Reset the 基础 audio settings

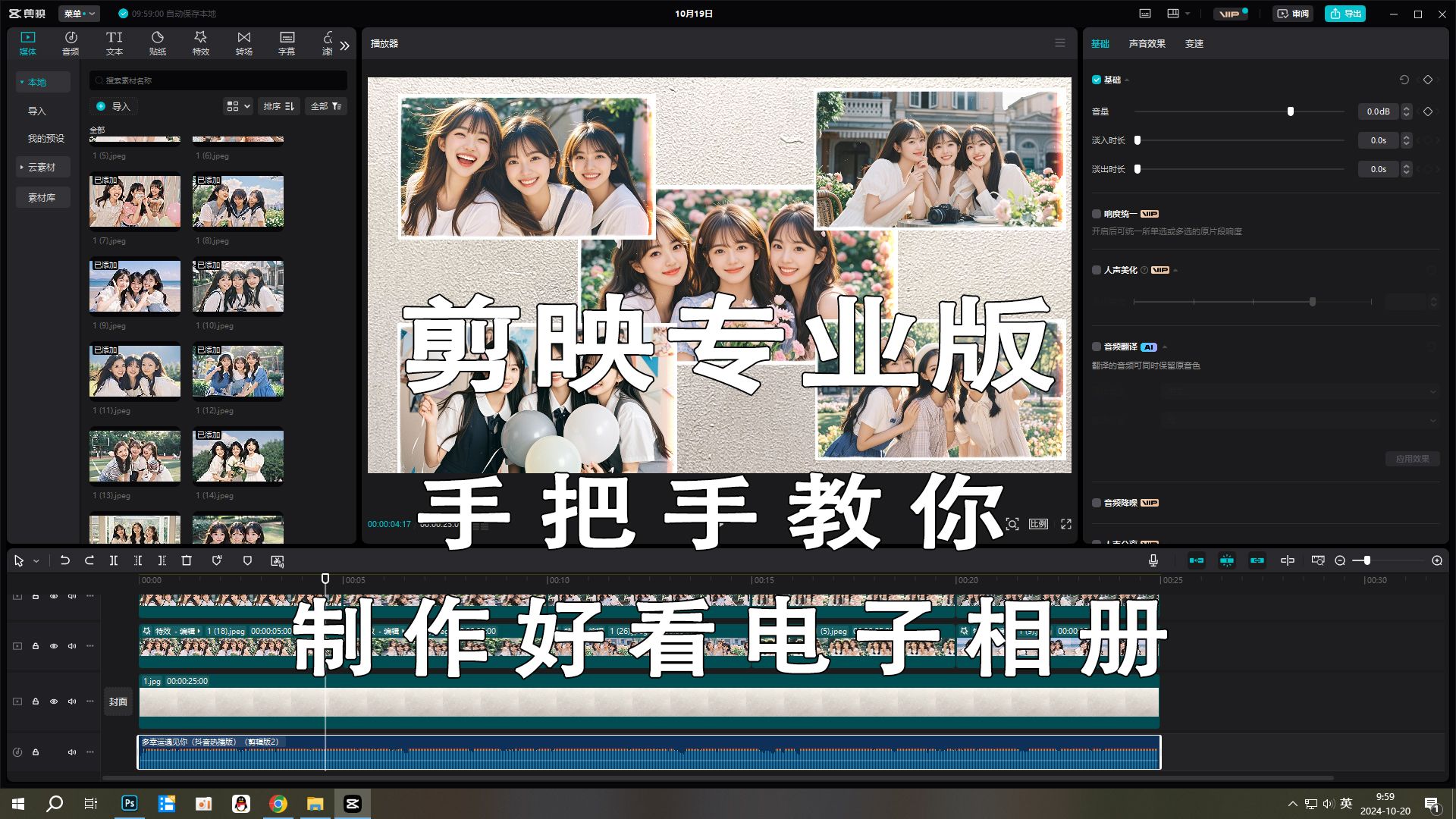[1404, 80]
